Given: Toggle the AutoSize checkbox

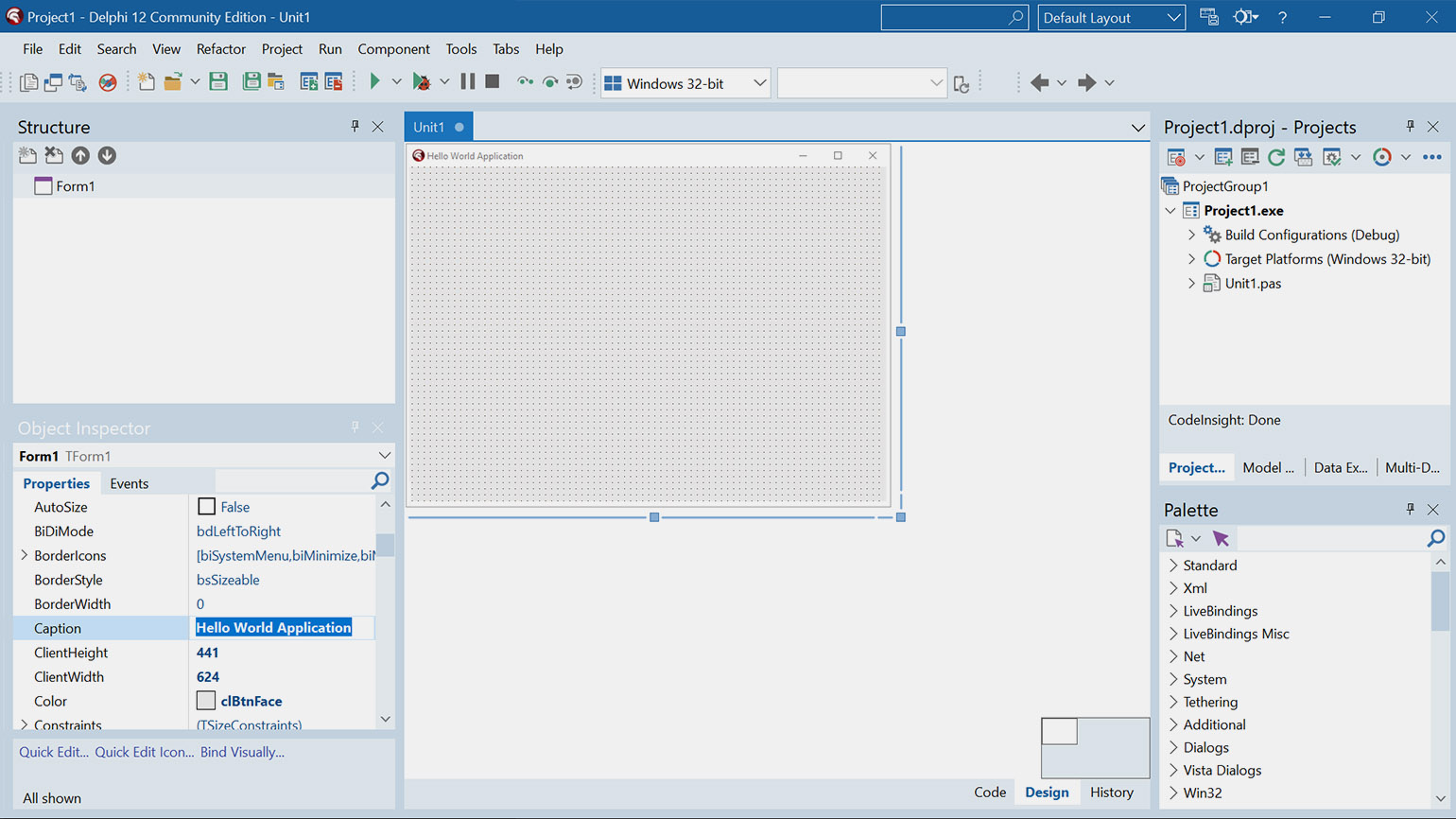Looking at the screenshot, I should point(207,507).
